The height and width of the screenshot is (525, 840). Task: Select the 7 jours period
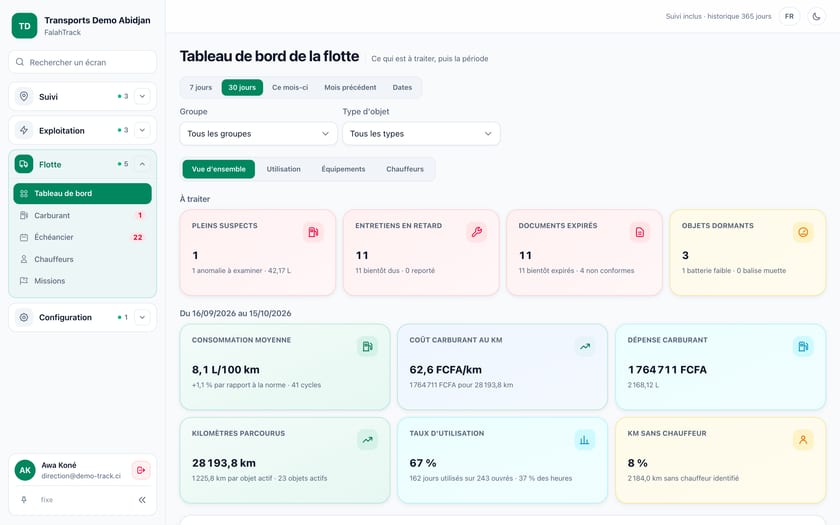(200, 87)
